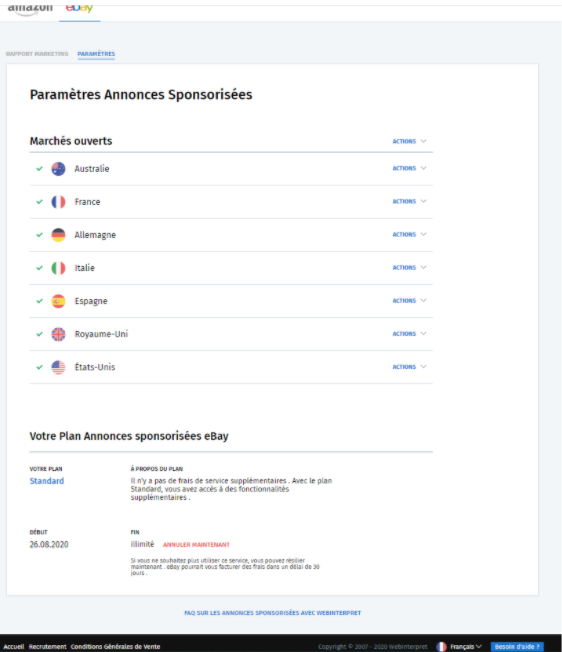The width and height of the screenshot is (562, 652).
Task: Open the Actions dropdown for France
Action: (409, 201)
